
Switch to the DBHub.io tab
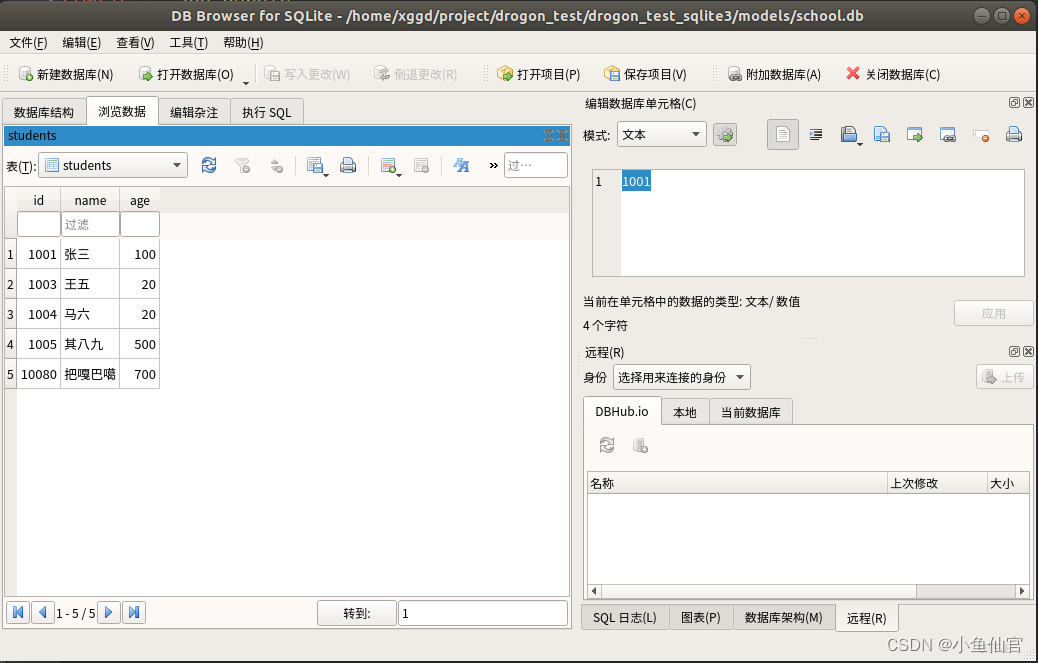(622, 411)
